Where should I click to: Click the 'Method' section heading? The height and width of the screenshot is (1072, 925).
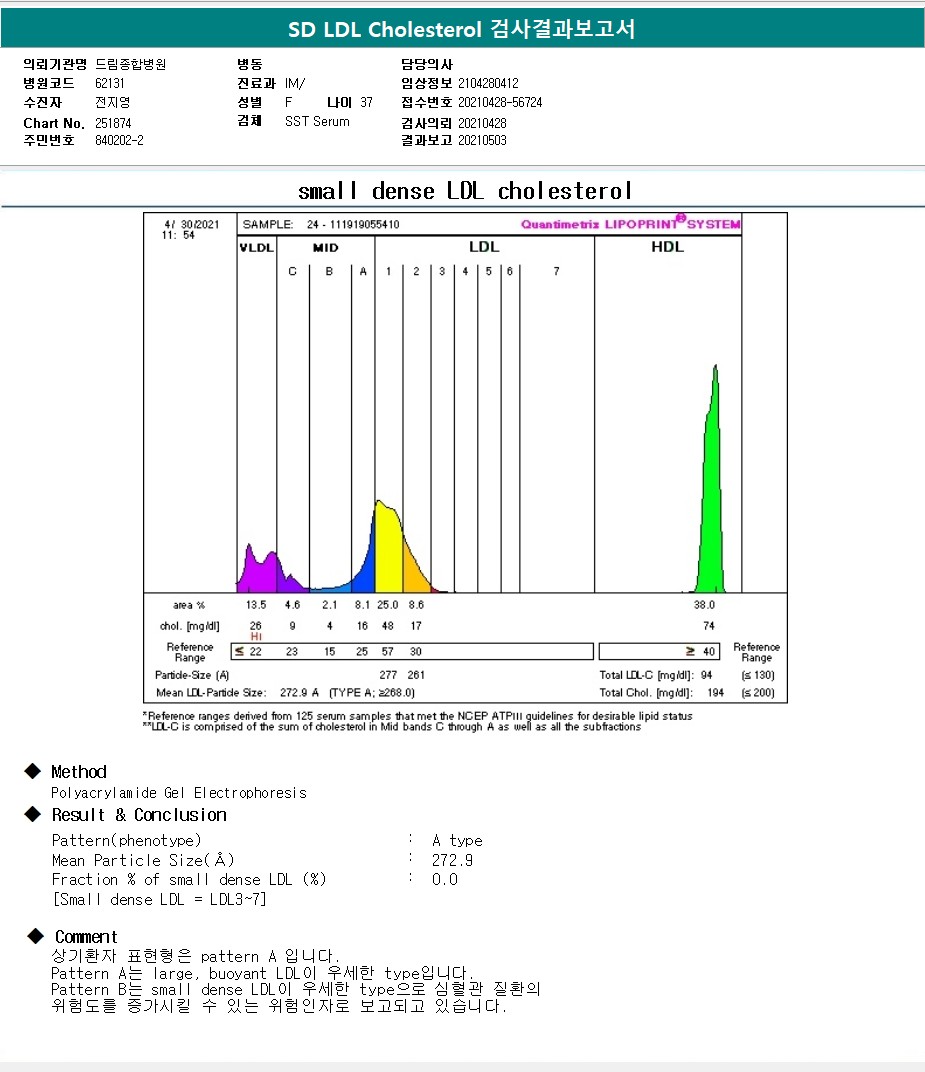tap(79, 772)
